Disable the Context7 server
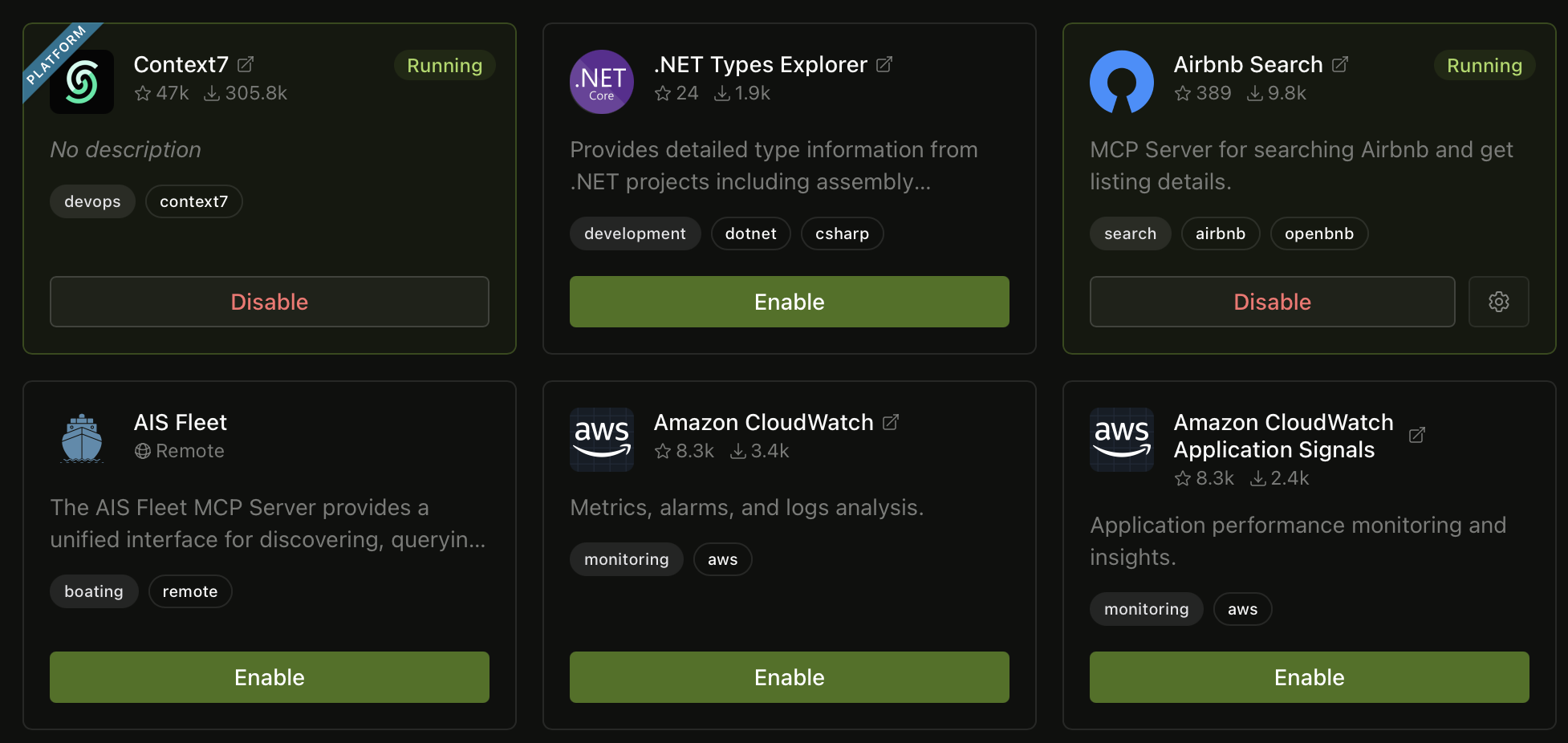 (269, 302)
